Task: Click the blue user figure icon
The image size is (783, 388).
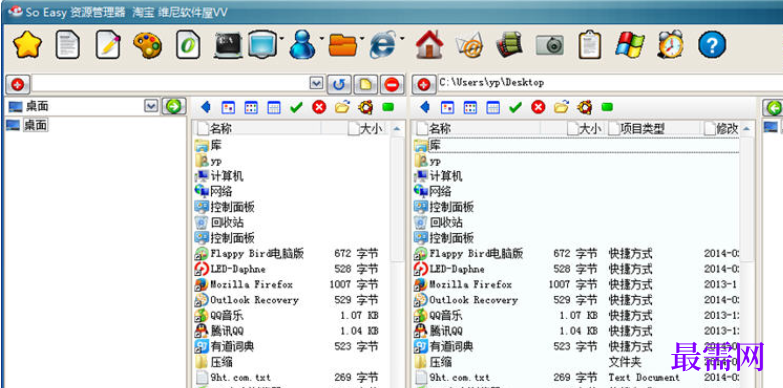Action: point(303,45)
